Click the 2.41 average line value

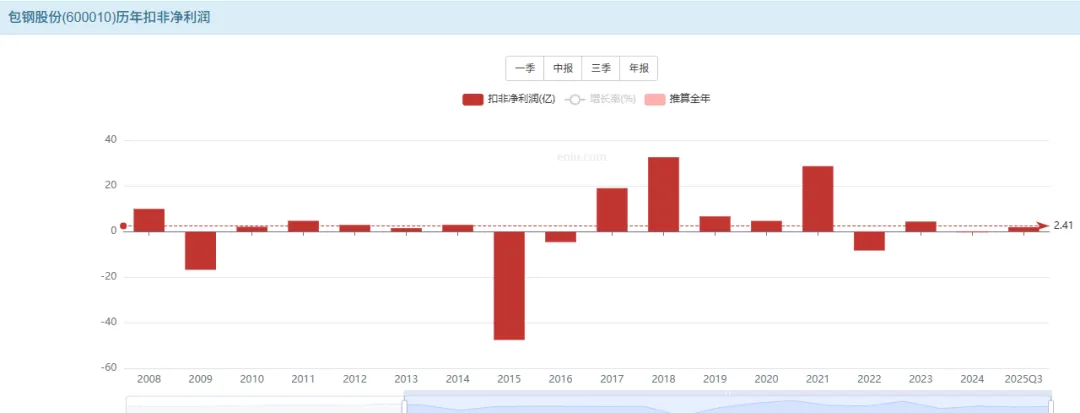(1063, 226)
